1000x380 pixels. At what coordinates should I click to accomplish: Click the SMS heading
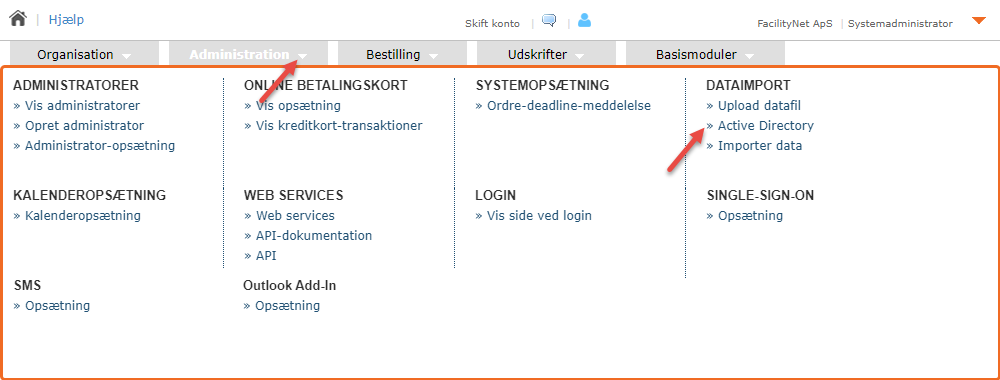pos(27,286)
